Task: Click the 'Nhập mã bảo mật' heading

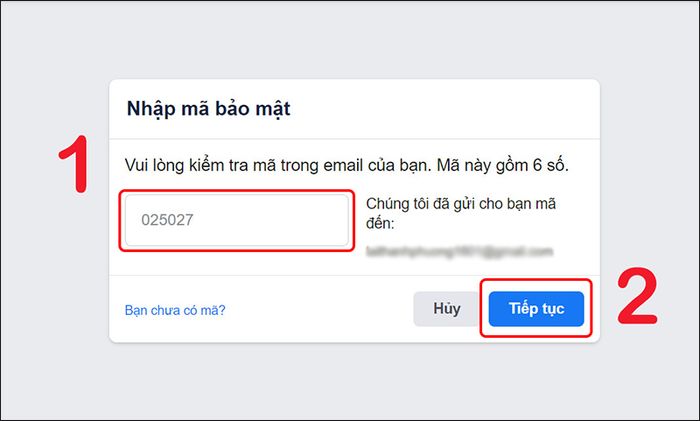Action: 208,109
